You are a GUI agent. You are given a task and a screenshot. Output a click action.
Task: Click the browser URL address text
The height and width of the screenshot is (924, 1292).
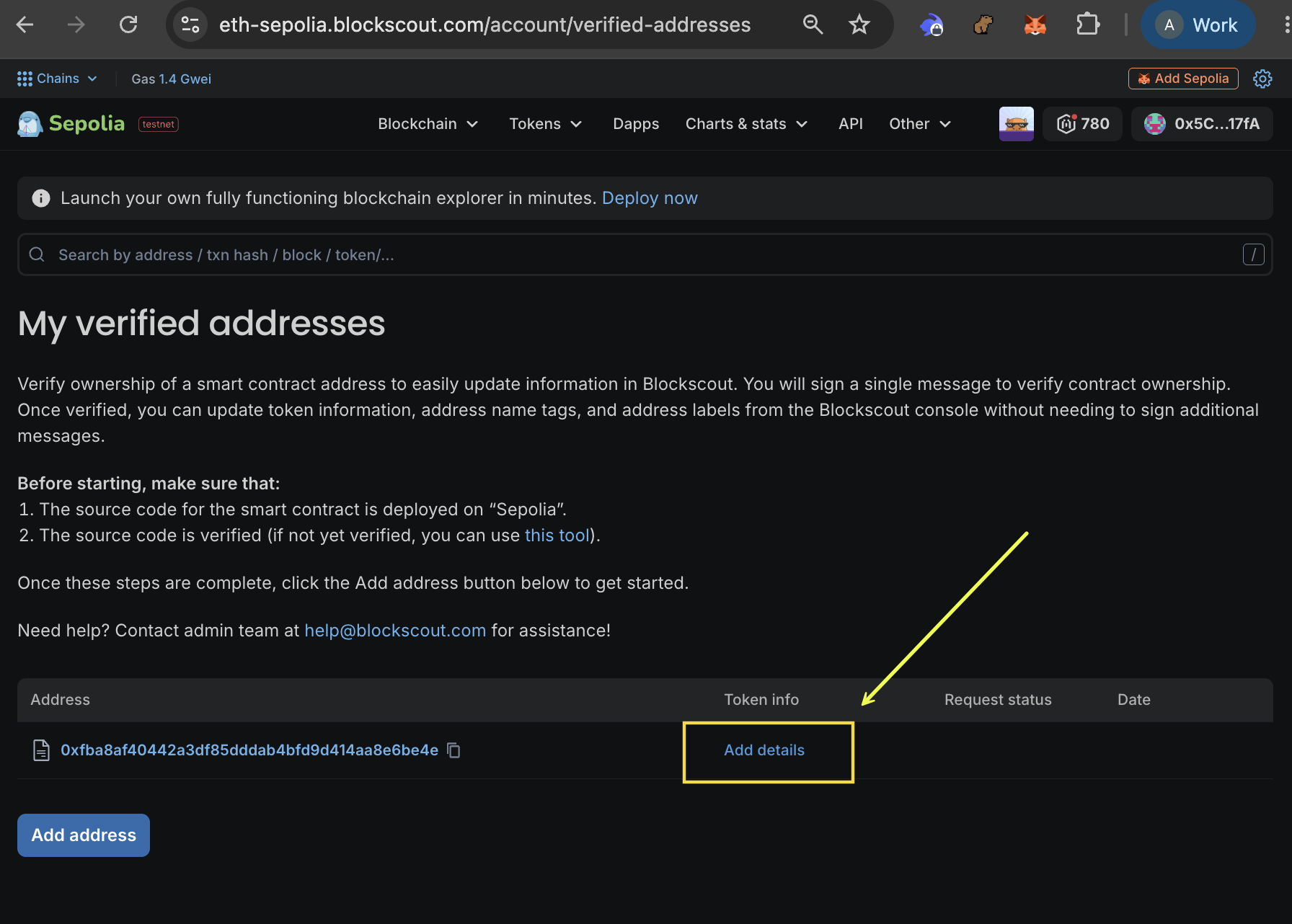485,25
